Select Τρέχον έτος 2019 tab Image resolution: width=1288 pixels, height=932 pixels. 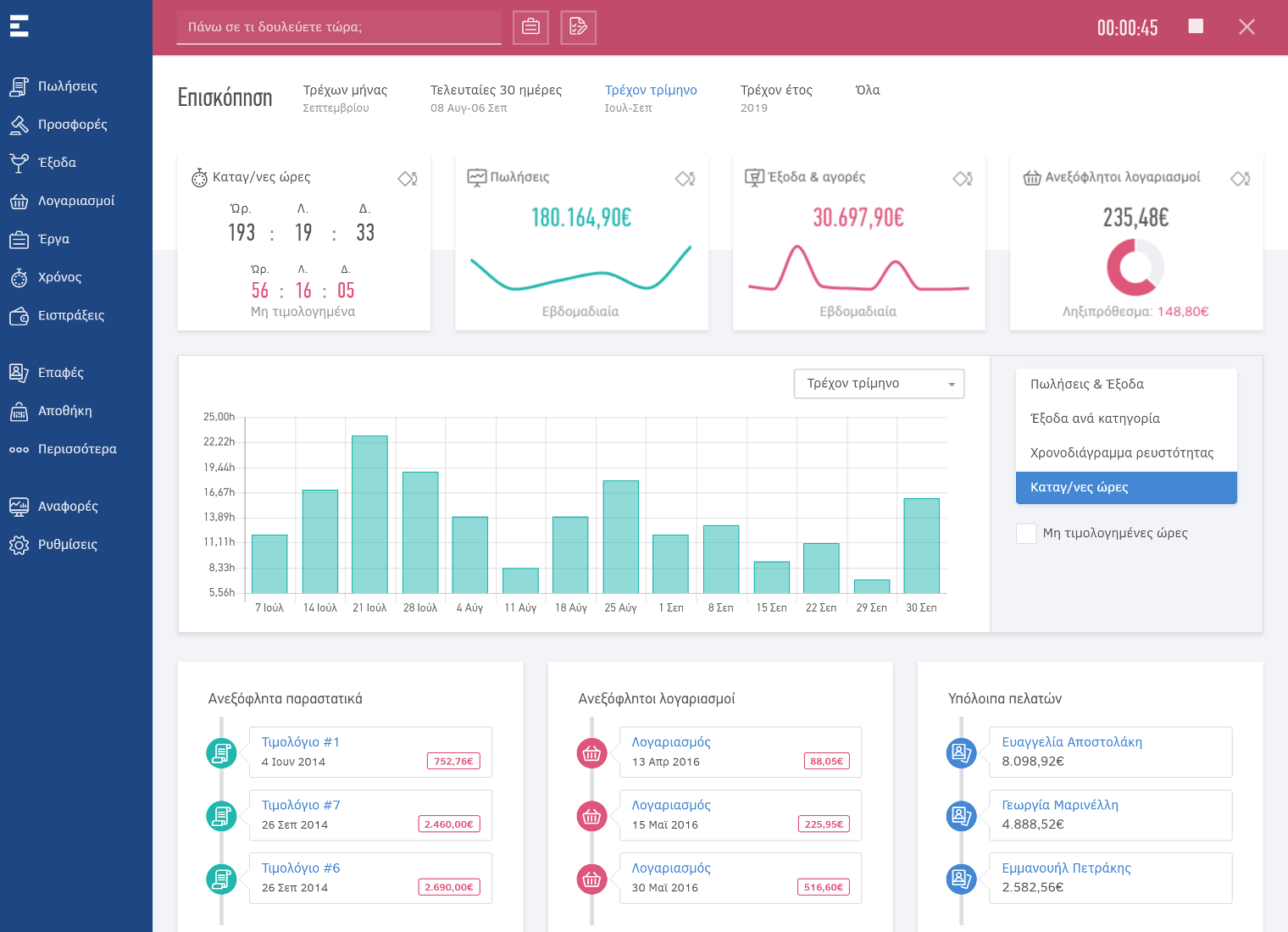click(x=776, y=97)
